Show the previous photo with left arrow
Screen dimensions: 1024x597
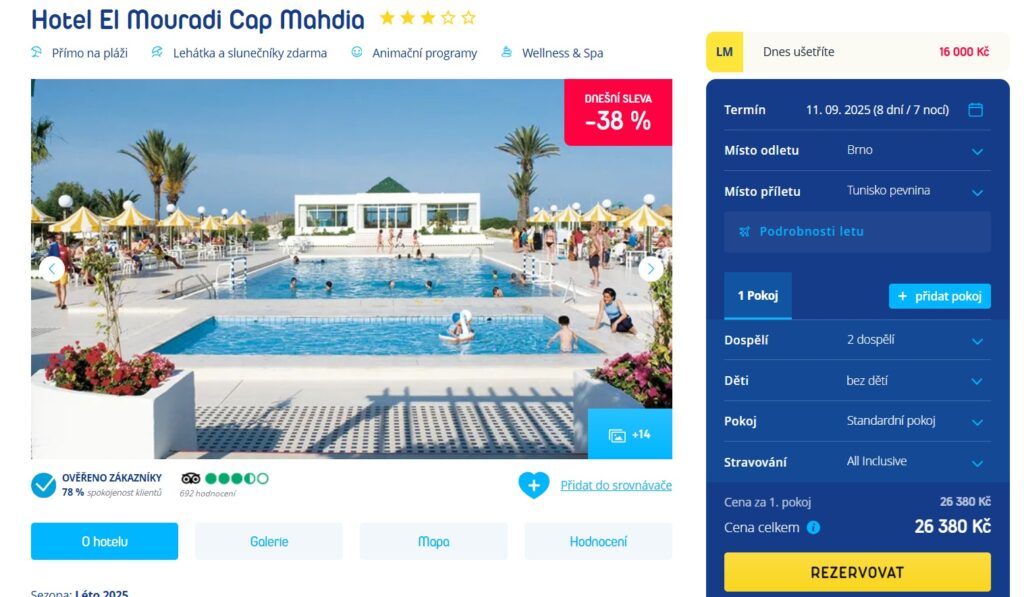pyautogui.click(x=52, y=268)
